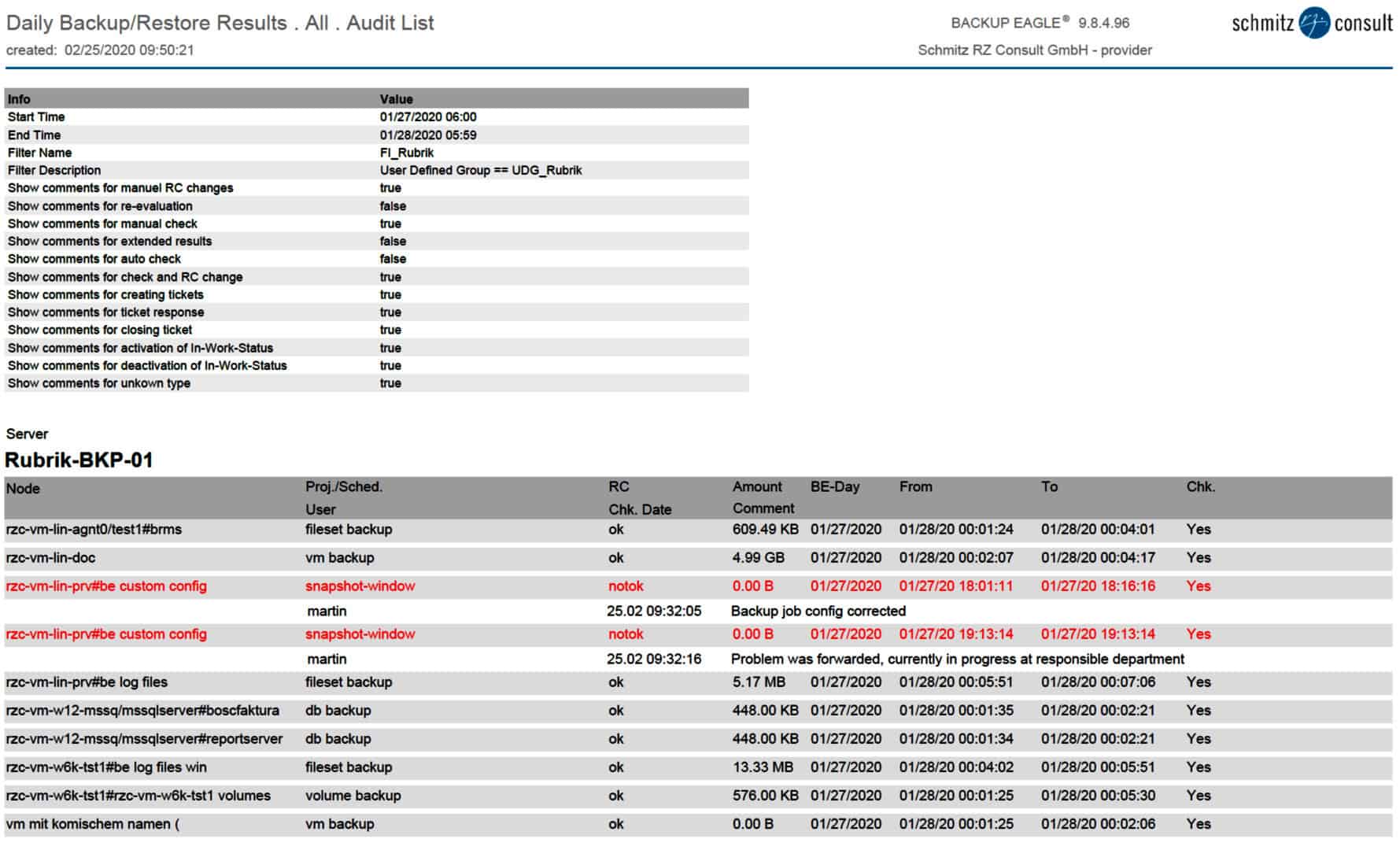Screen dimensions: 1400x850
Task: Click the 'Problem was forwarded' comment text
Action: tap(957, 660)
